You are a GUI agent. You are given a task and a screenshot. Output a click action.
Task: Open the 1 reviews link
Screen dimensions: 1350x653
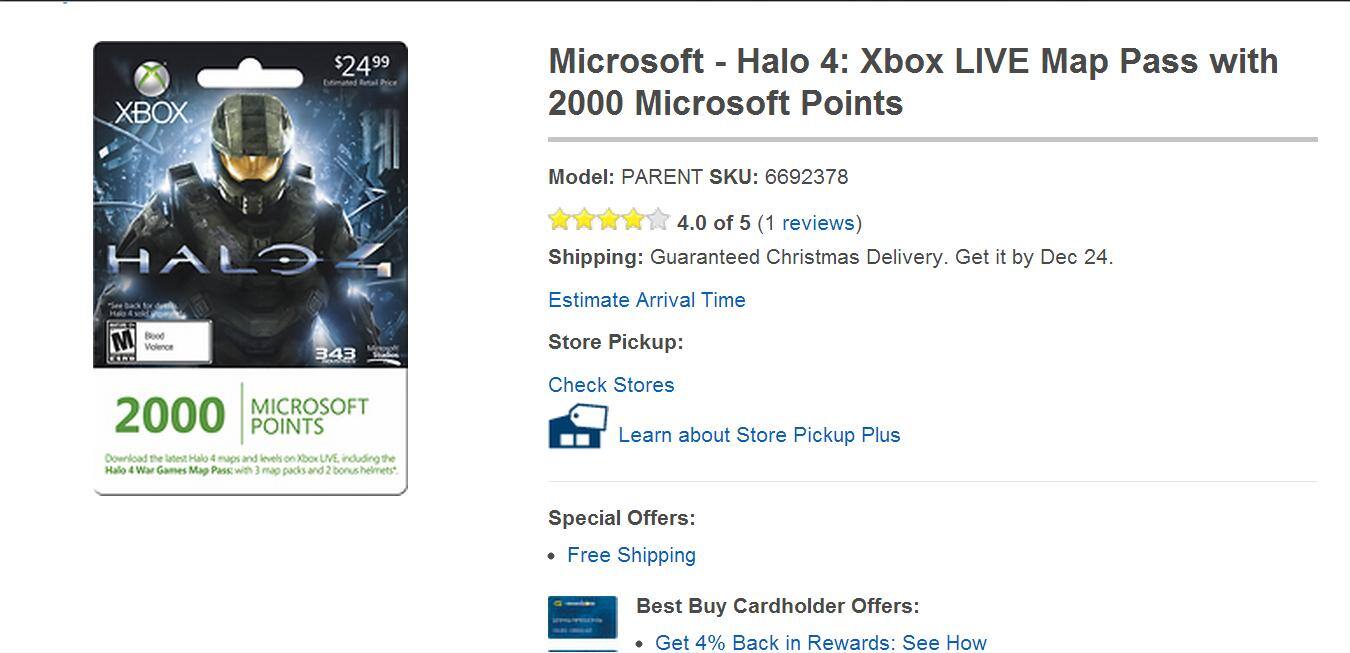click(808, 222)
